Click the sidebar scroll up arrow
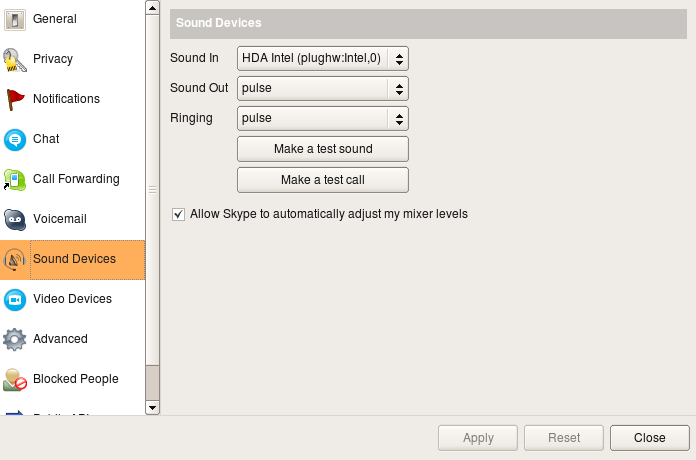 coord(152,7)
